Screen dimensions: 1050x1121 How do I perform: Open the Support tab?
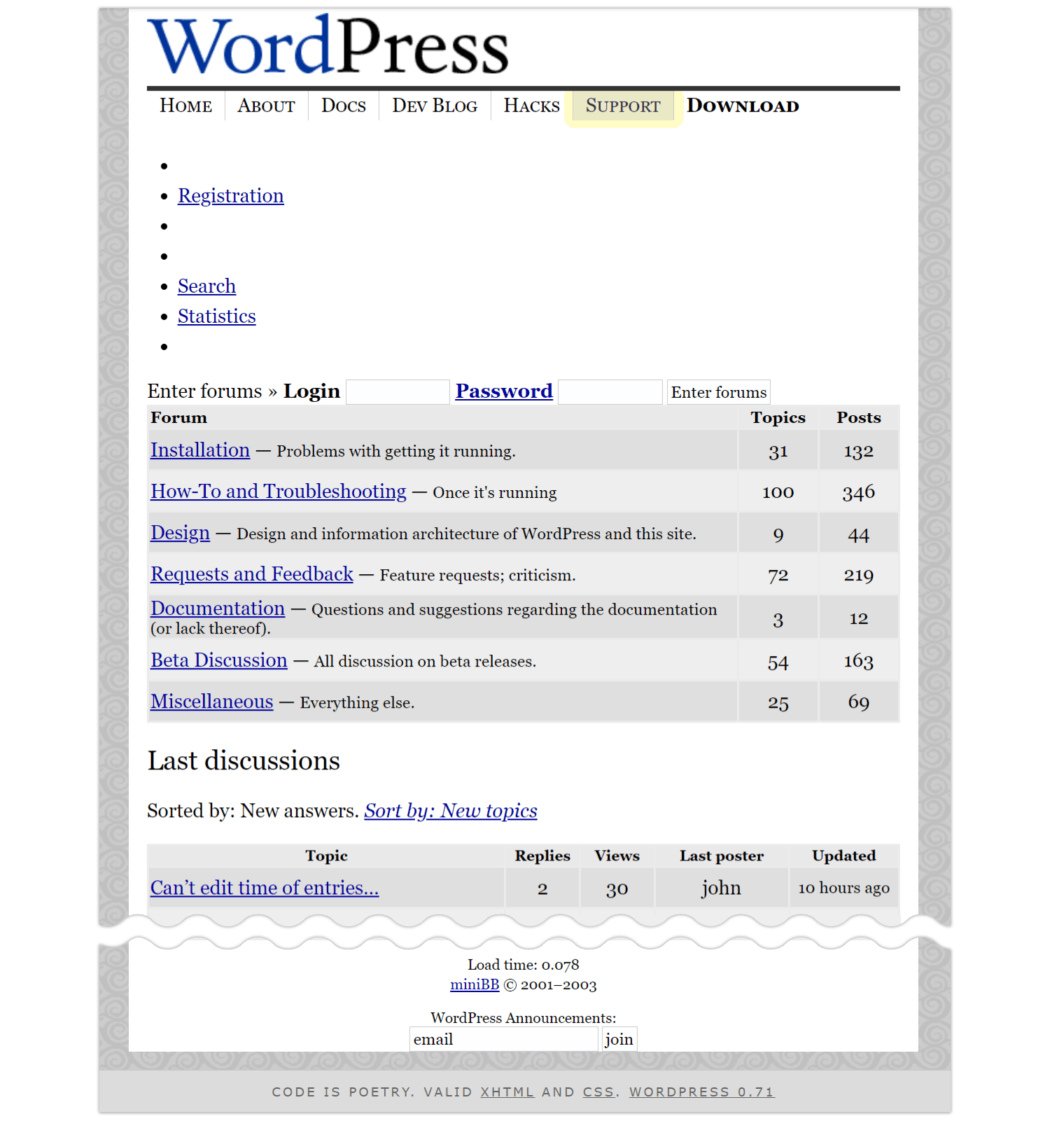point(623,106)
